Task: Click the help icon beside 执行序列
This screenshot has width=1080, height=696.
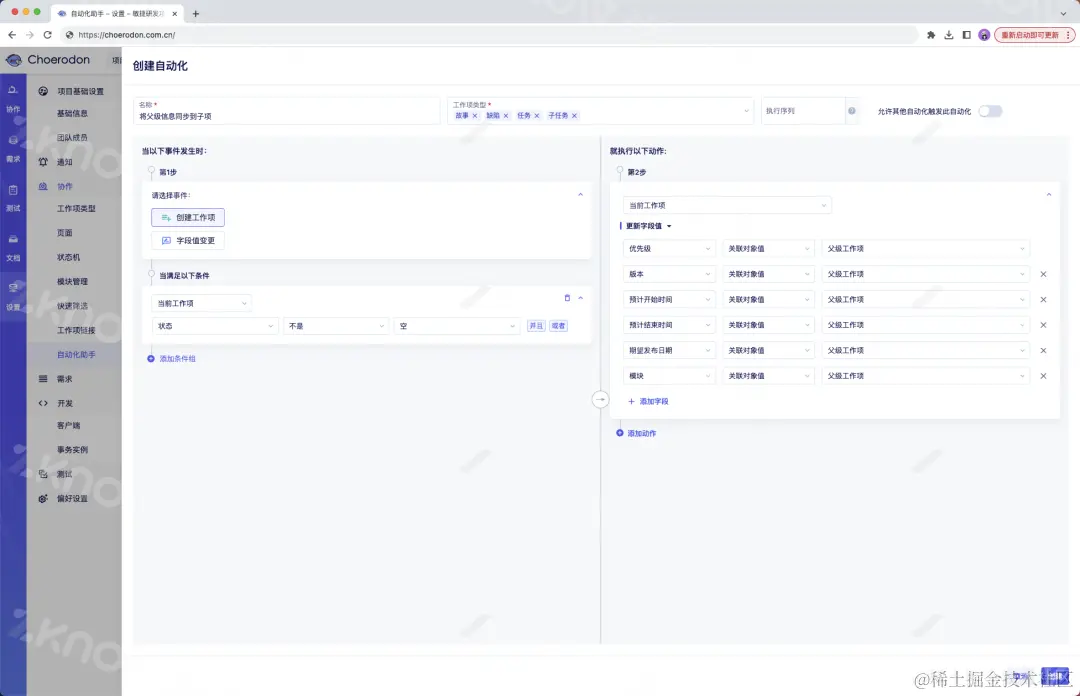Action: [852, 111]
